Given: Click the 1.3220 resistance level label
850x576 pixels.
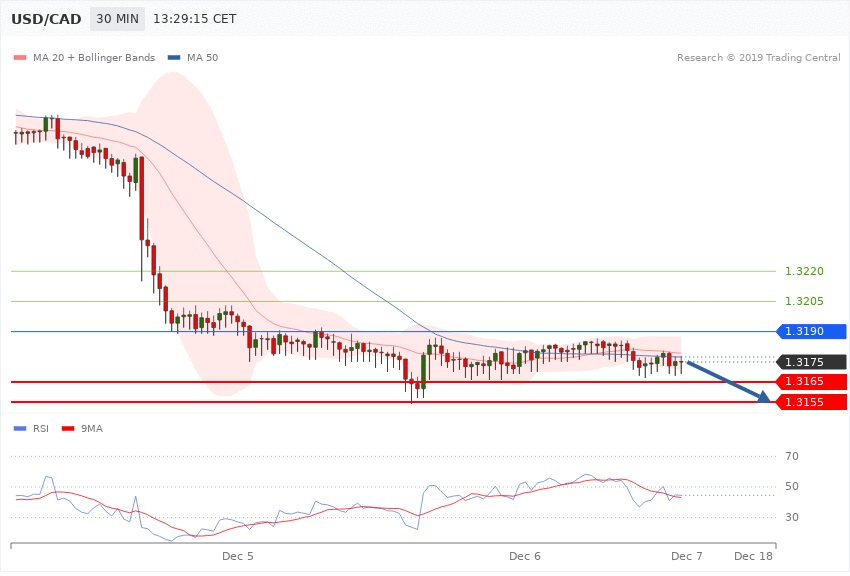Looking at the screenshot, I should [804, 271].
